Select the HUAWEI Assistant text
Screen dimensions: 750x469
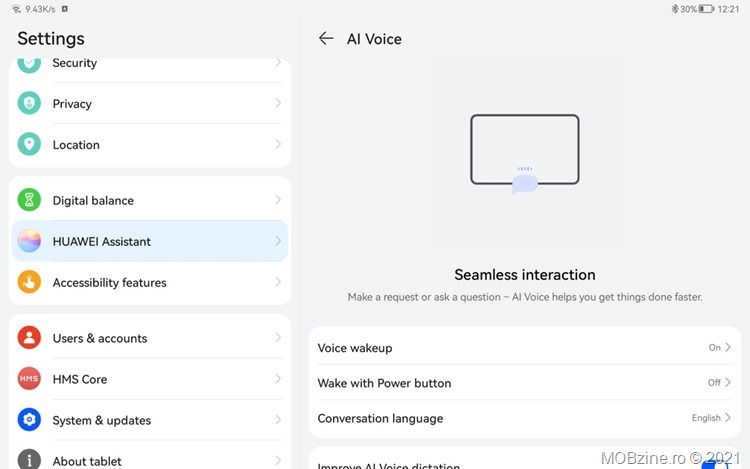(x=102, y=241)
